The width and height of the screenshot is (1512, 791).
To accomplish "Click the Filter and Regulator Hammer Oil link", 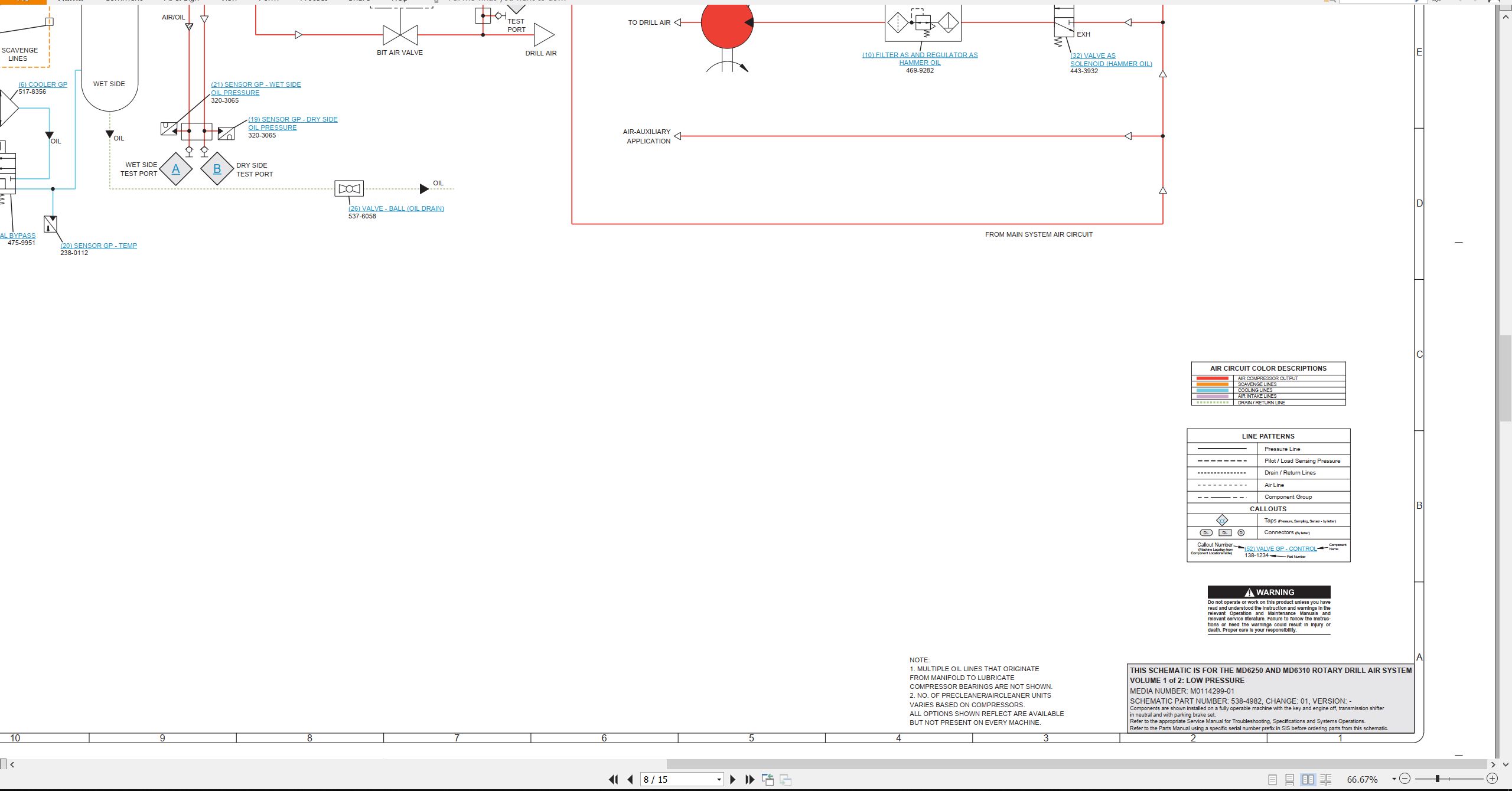I will pos(920,58).
